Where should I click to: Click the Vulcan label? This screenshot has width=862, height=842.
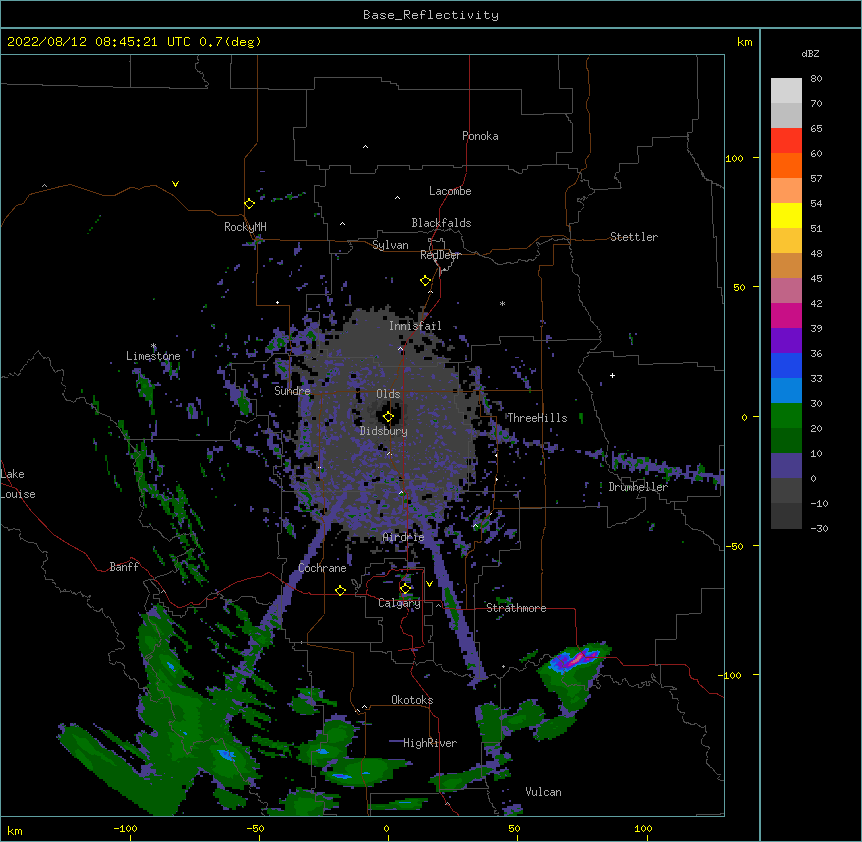(x=543, y=792)
